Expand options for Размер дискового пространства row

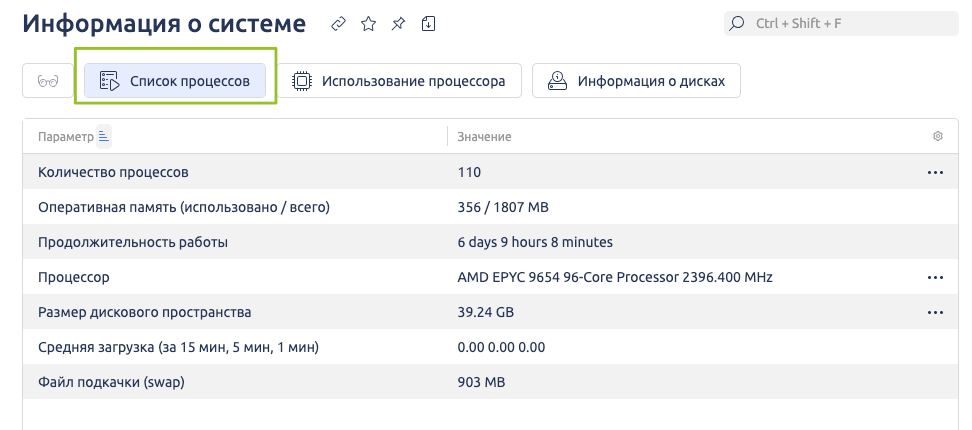(x=935, y=312)
